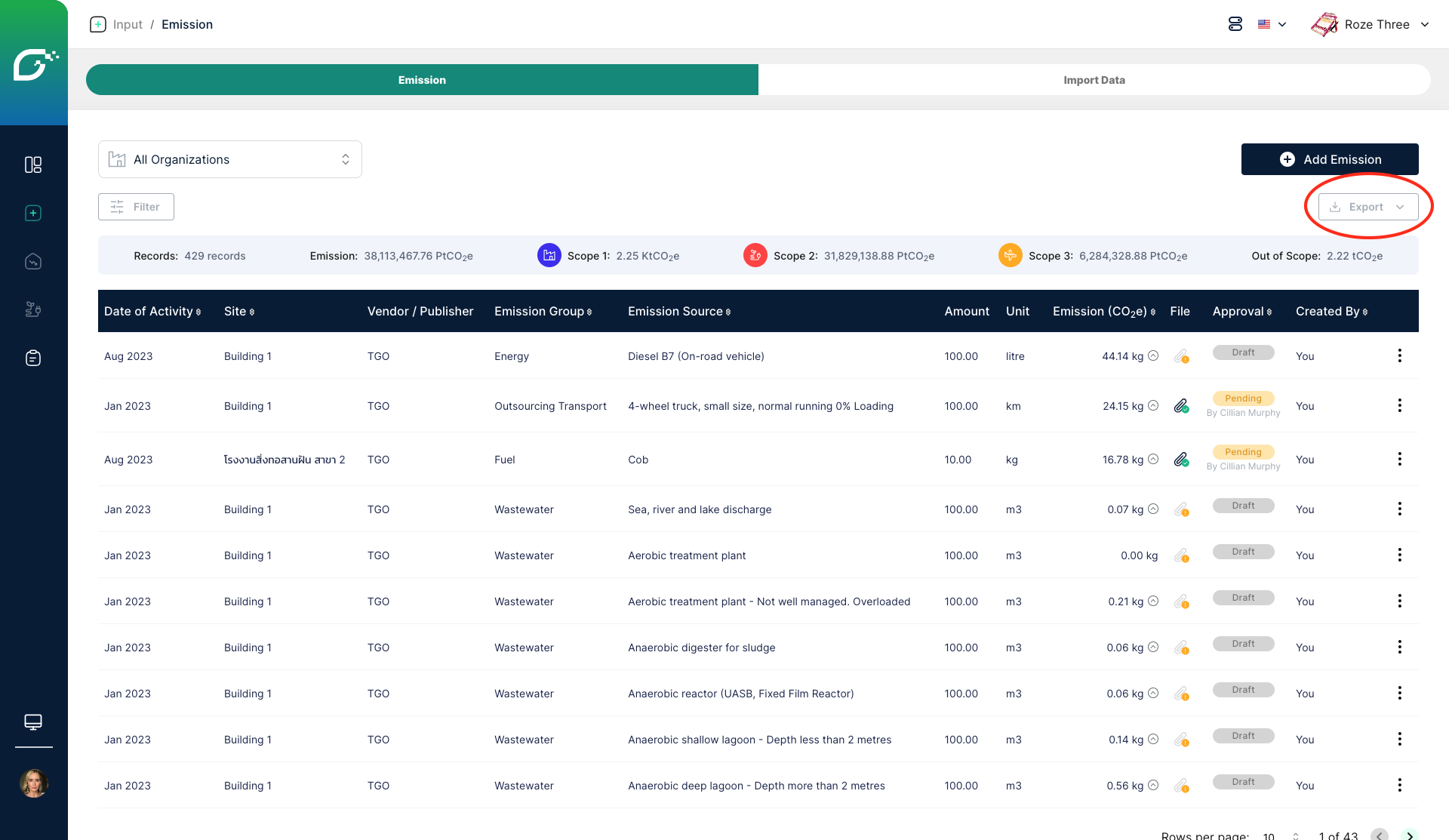Image resolution: width=1449 pixels, height=840 pixels.
Task: Open the dashboard icon in sidebar
Action: pyautogui.click(x=33, y=165)
